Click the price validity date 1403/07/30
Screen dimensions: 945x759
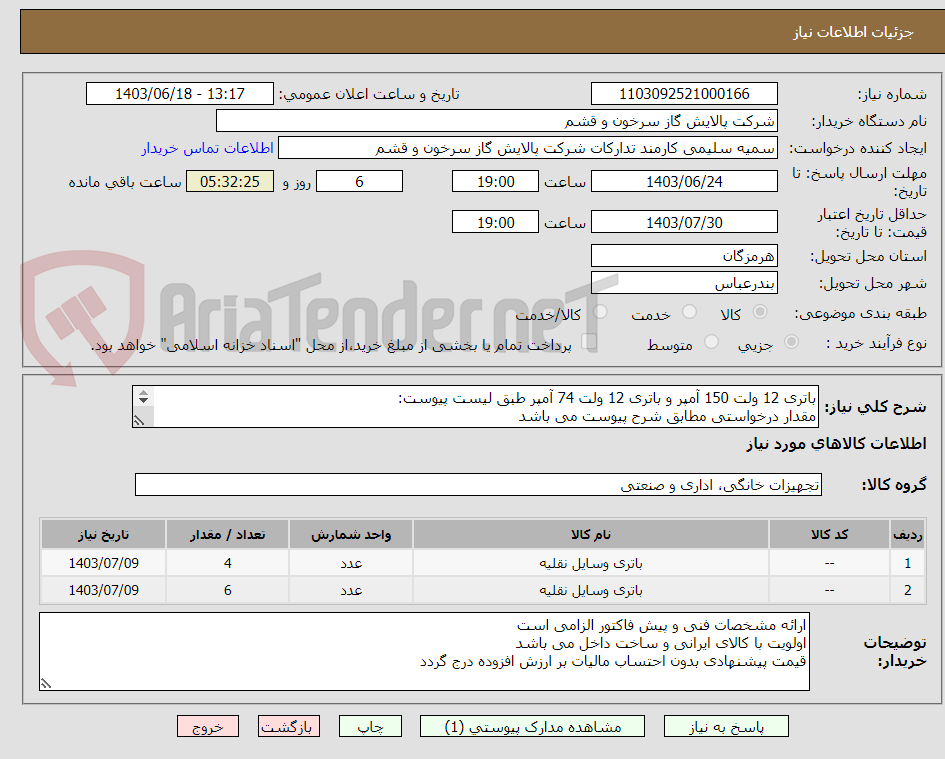tap(684, 222)
